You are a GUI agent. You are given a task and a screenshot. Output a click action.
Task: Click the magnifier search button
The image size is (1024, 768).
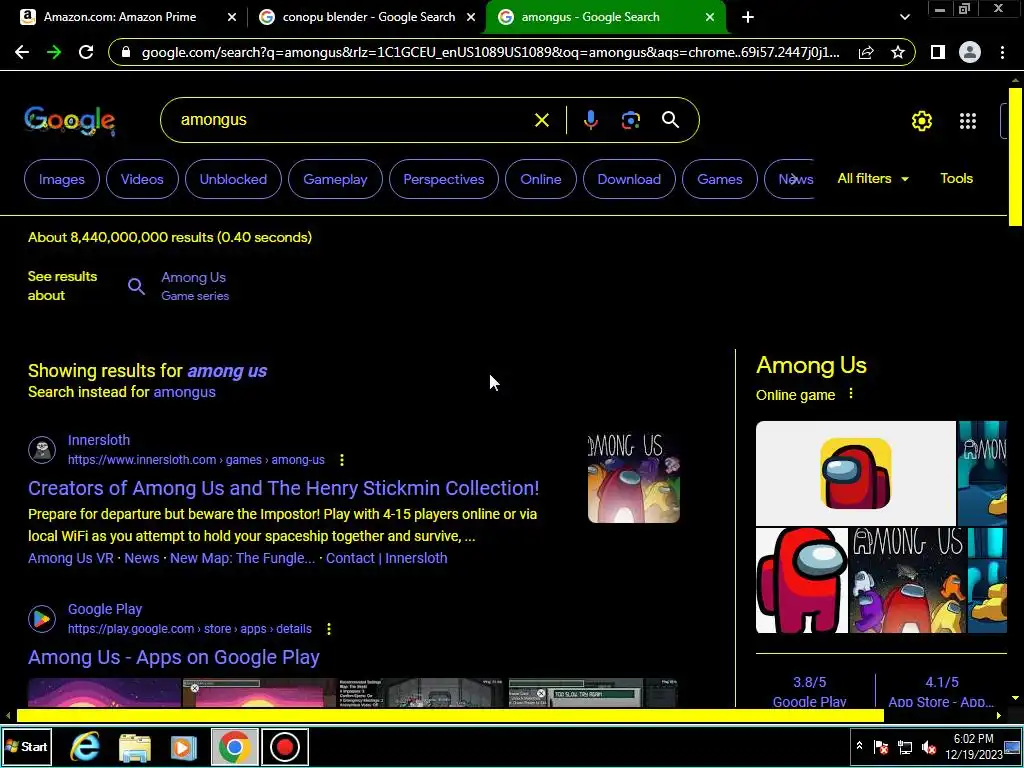pyautogui.click(x=671, y=120)
